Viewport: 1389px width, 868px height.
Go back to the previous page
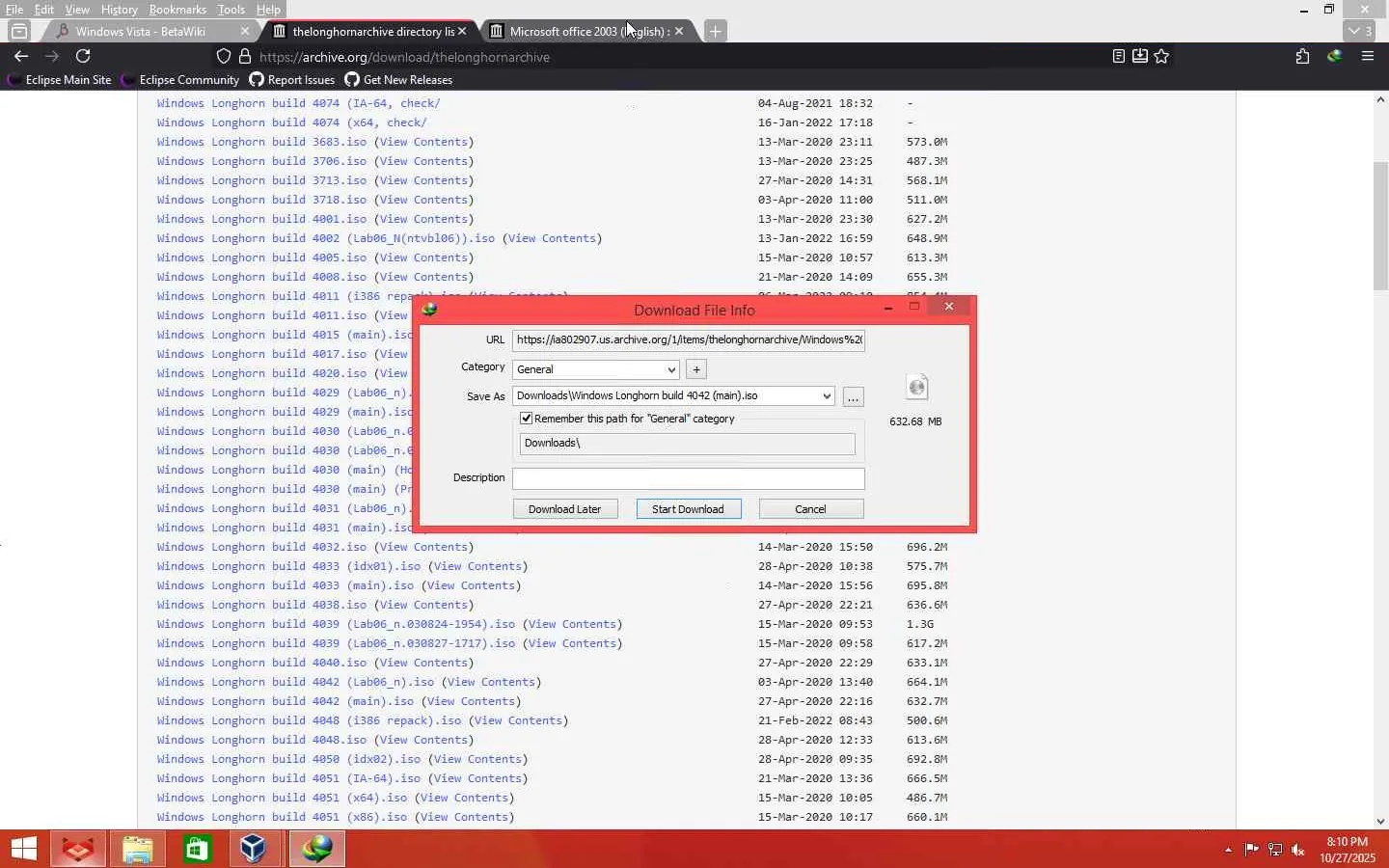pyautogui.click(x=21, y=57)
